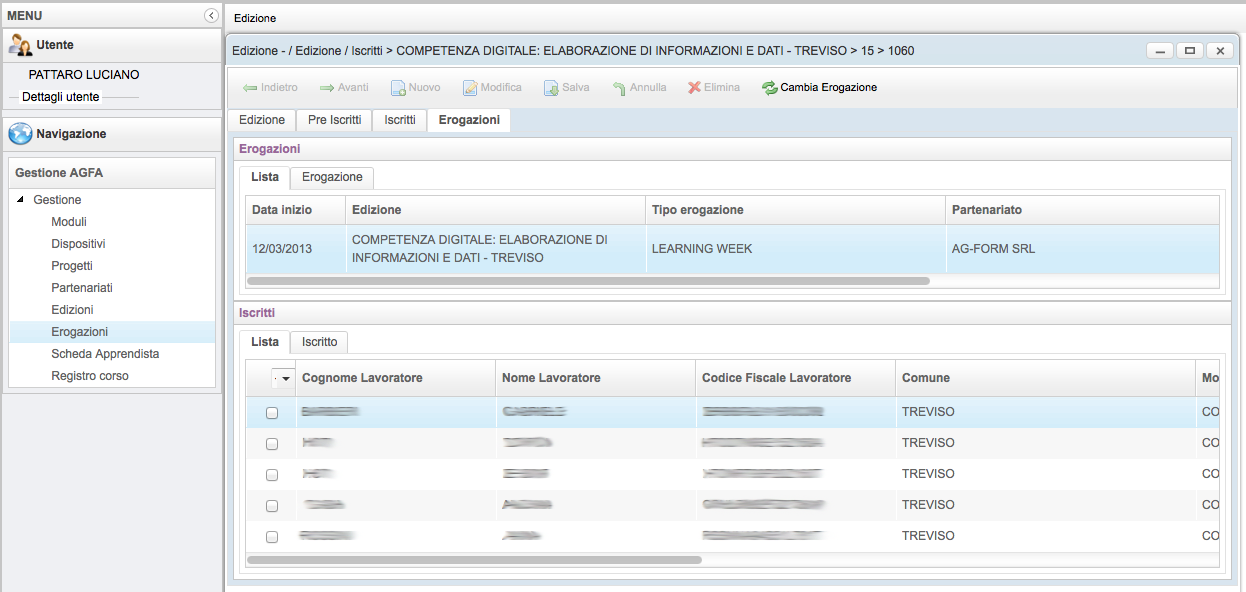Collapse the Gestione tree node
The image size is (1246, 592).
click(21, 200)
